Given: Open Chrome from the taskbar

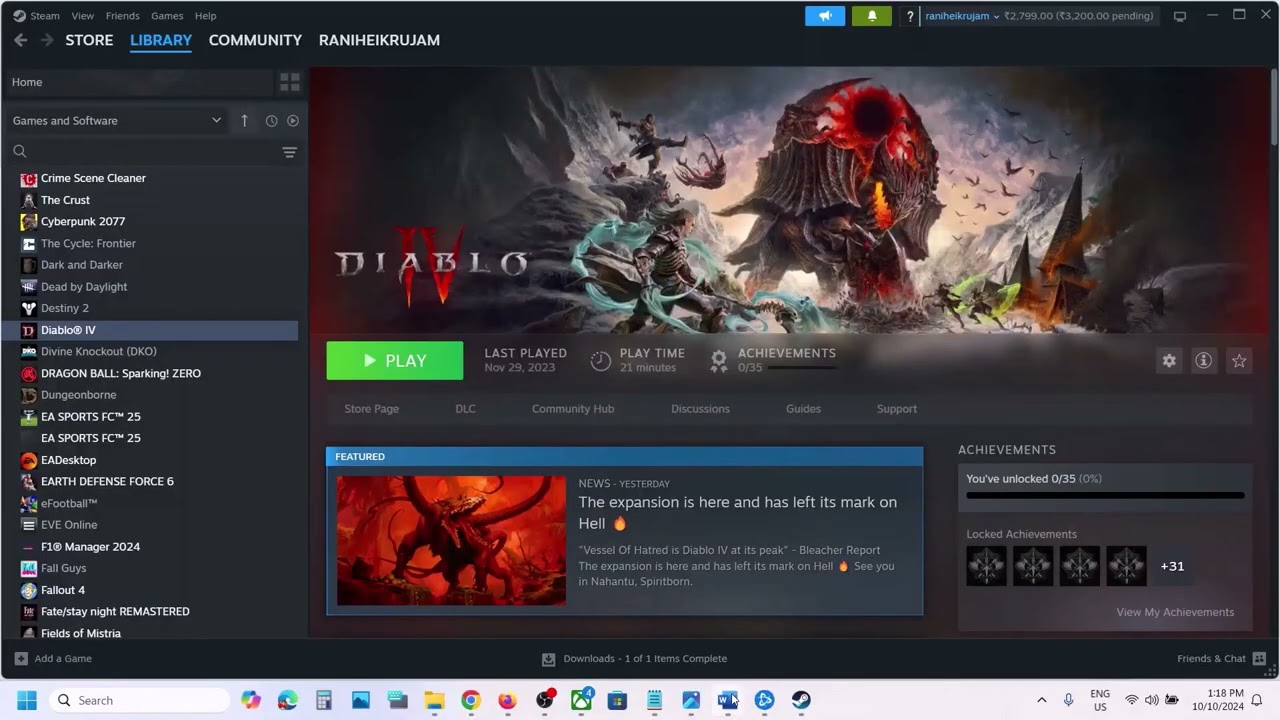Looking at the screenshot, I should click(471, 700).
